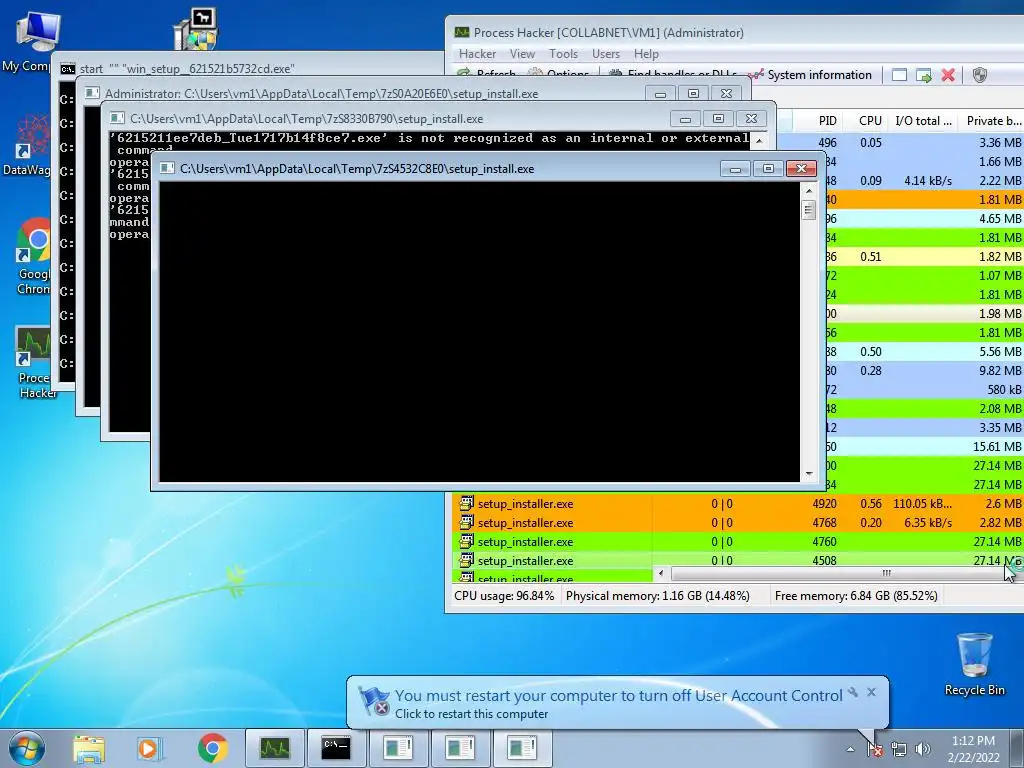This screenshot has height=768, width=1024.
Task: Click Google Chrome desktop shortcut
Action: click(x=34, y=256)
